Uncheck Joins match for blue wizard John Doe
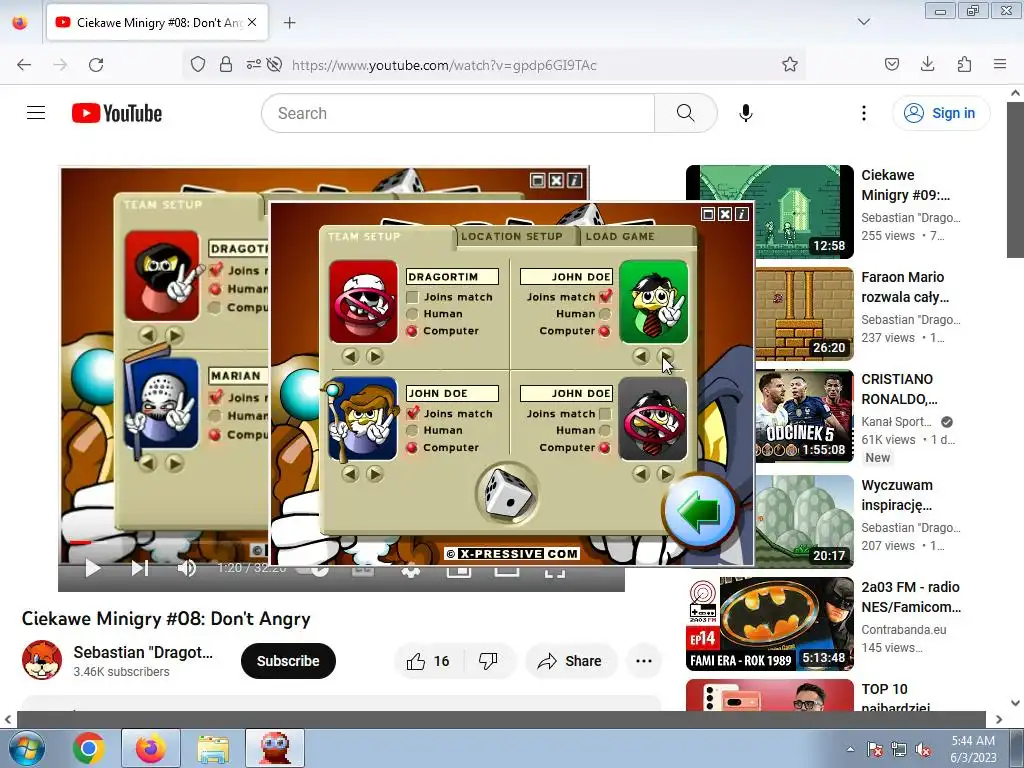This screenshot has width=1024, height=768. 412,413
